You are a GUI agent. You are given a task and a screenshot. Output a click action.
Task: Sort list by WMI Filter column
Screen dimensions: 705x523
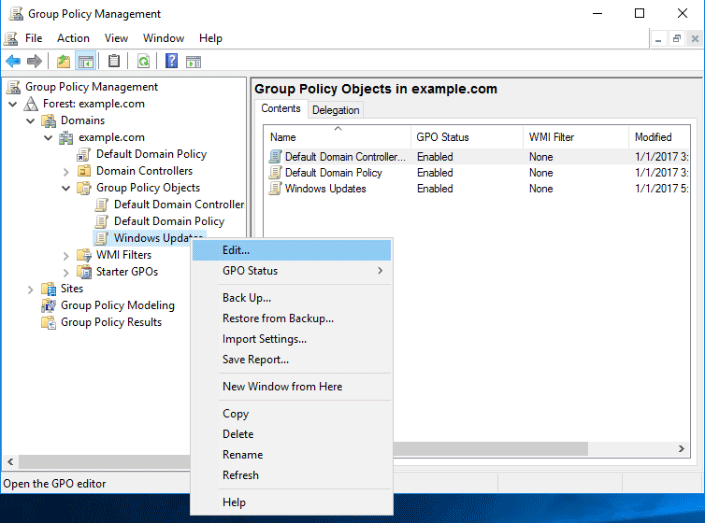click(x=576, y=137)
